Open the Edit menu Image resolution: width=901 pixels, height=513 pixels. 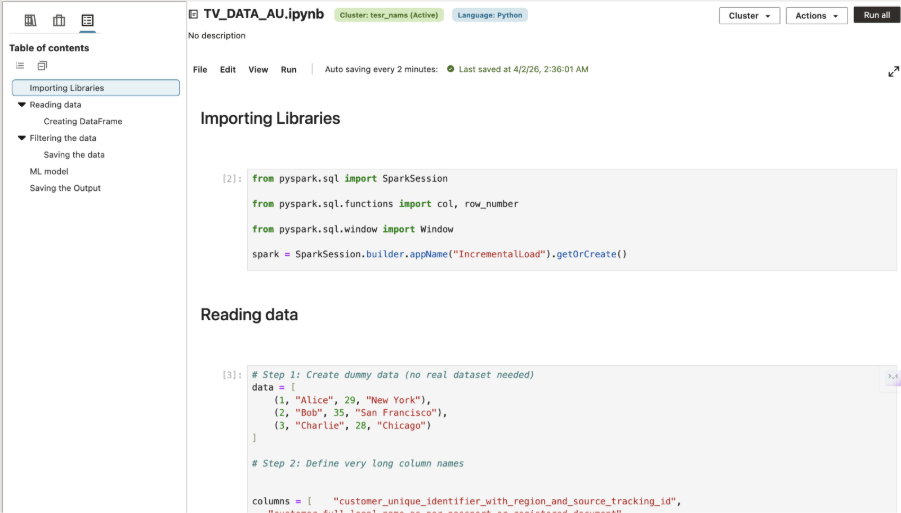[x=228, y=70]
